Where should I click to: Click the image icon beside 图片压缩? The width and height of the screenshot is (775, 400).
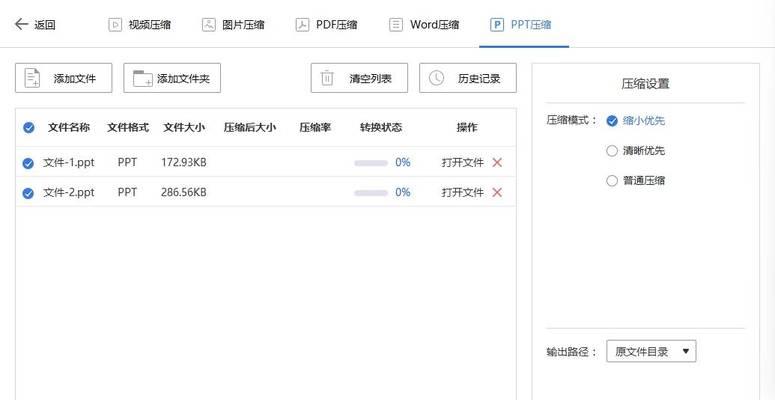[209, 25]
